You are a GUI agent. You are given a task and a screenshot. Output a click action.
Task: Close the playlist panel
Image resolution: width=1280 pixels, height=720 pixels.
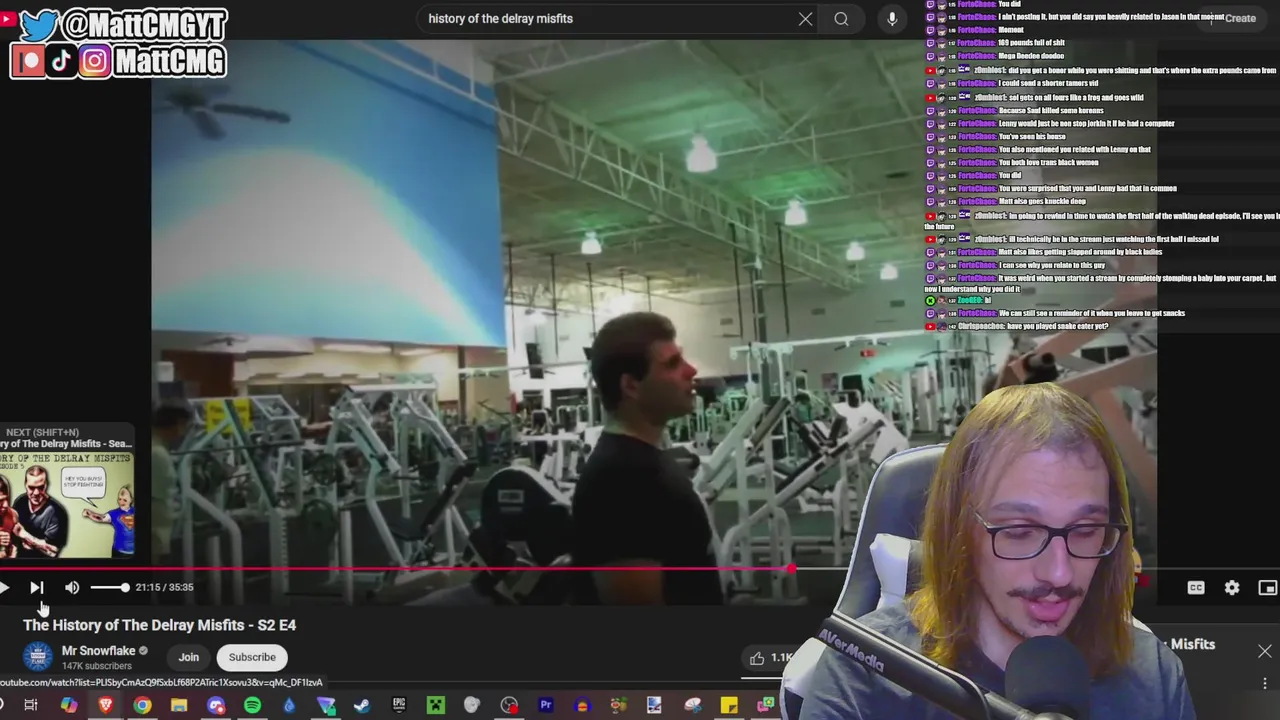[1265, 651]
